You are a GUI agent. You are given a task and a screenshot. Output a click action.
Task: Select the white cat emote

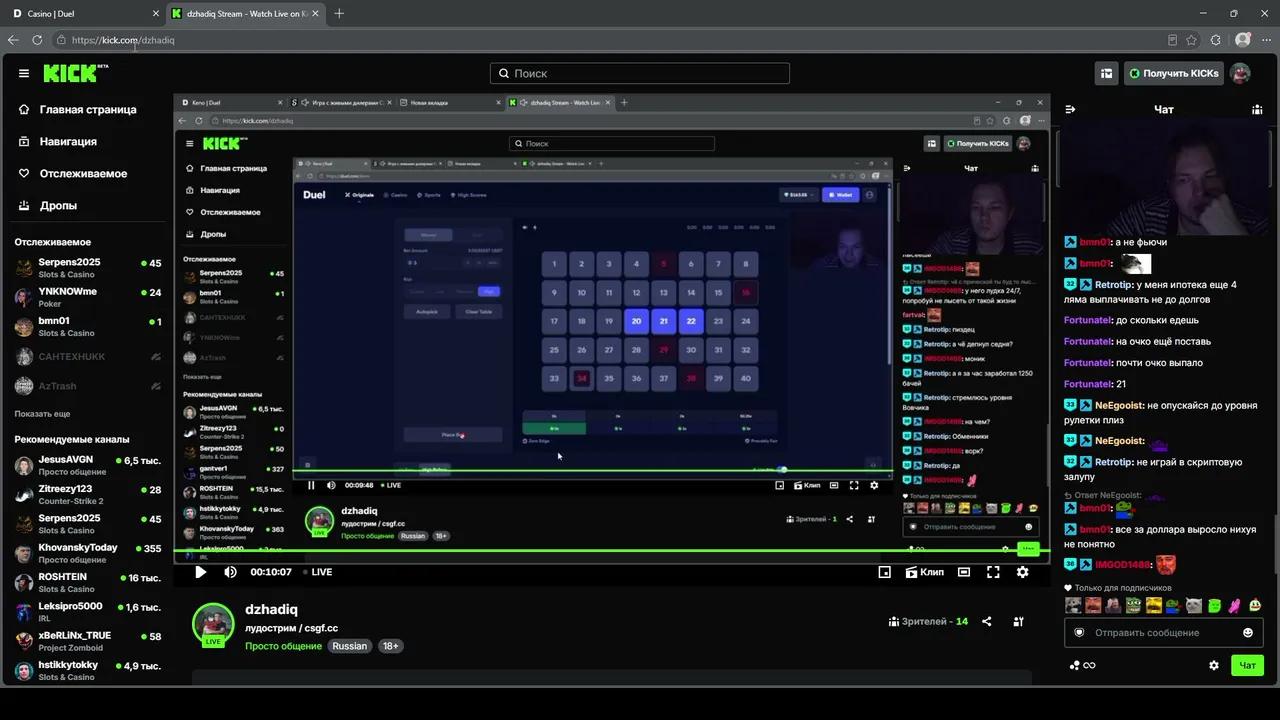[1194, 605]
